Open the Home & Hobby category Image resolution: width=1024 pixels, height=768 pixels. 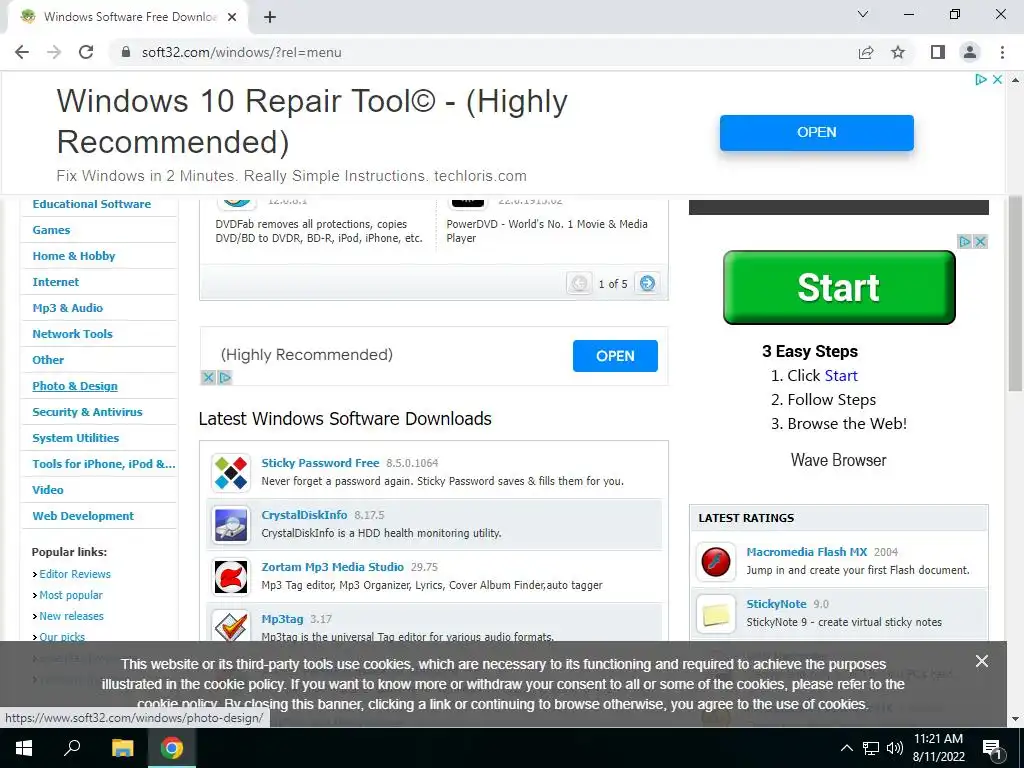[x=74, y=256]
